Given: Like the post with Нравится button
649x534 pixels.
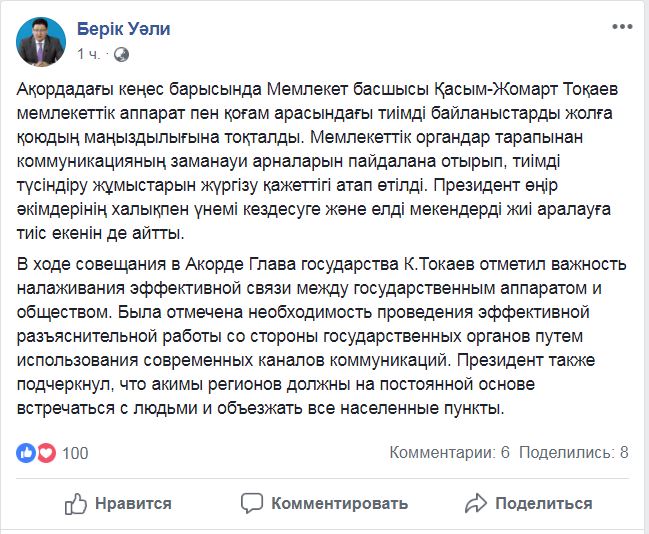Looking at the screenshot, I should [118, 504].
